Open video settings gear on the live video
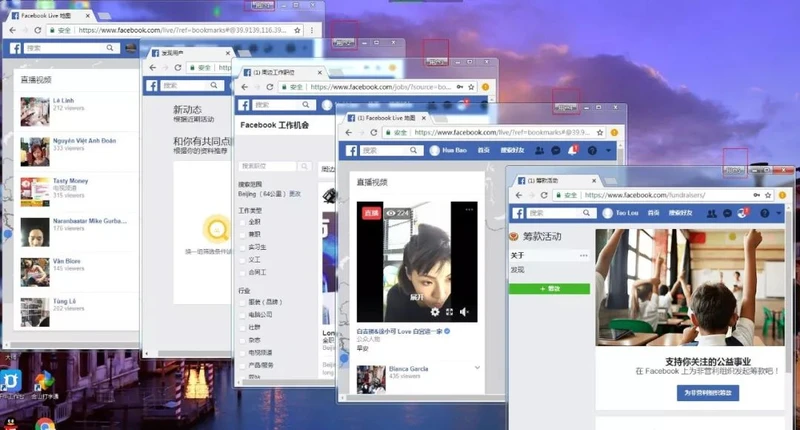This screenshot has width=800, height=430. tap(435, 312)
